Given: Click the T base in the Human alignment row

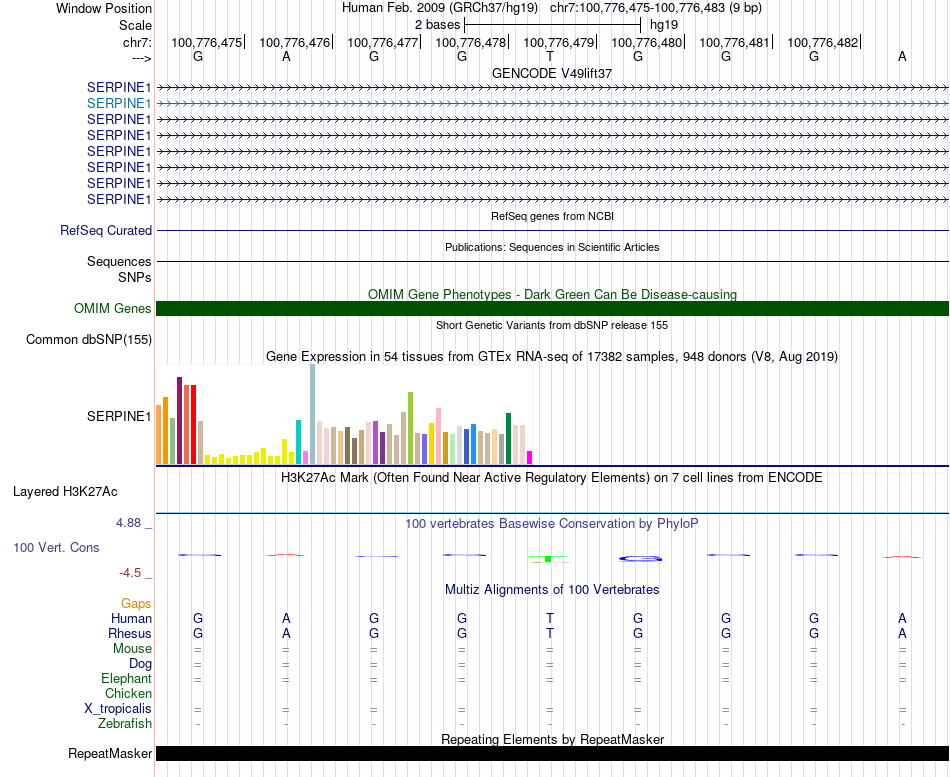Looking at the screenshot, I should (550, 618).
